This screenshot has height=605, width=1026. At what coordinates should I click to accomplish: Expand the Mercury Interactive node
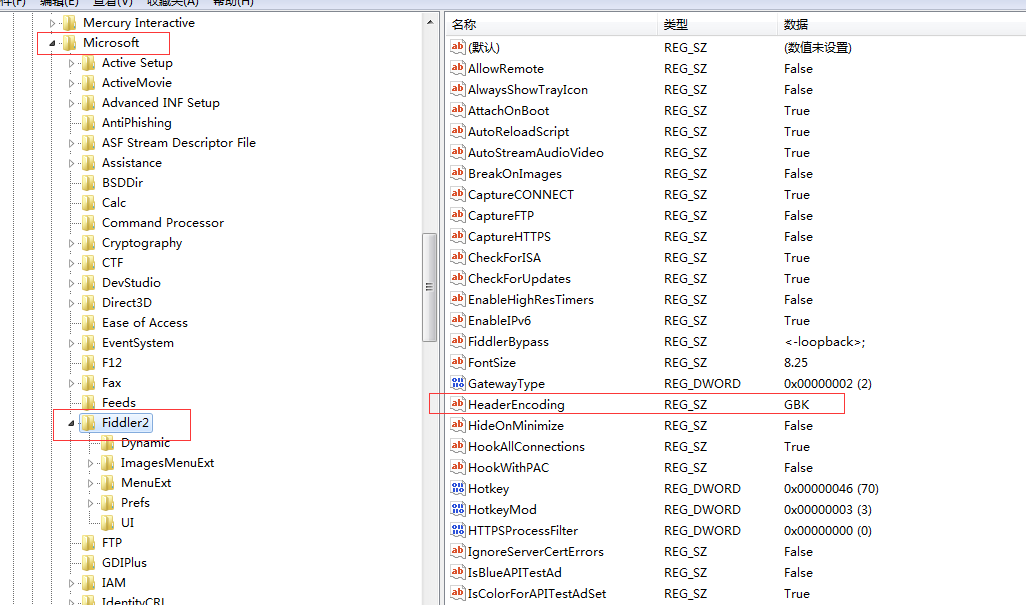52,24
